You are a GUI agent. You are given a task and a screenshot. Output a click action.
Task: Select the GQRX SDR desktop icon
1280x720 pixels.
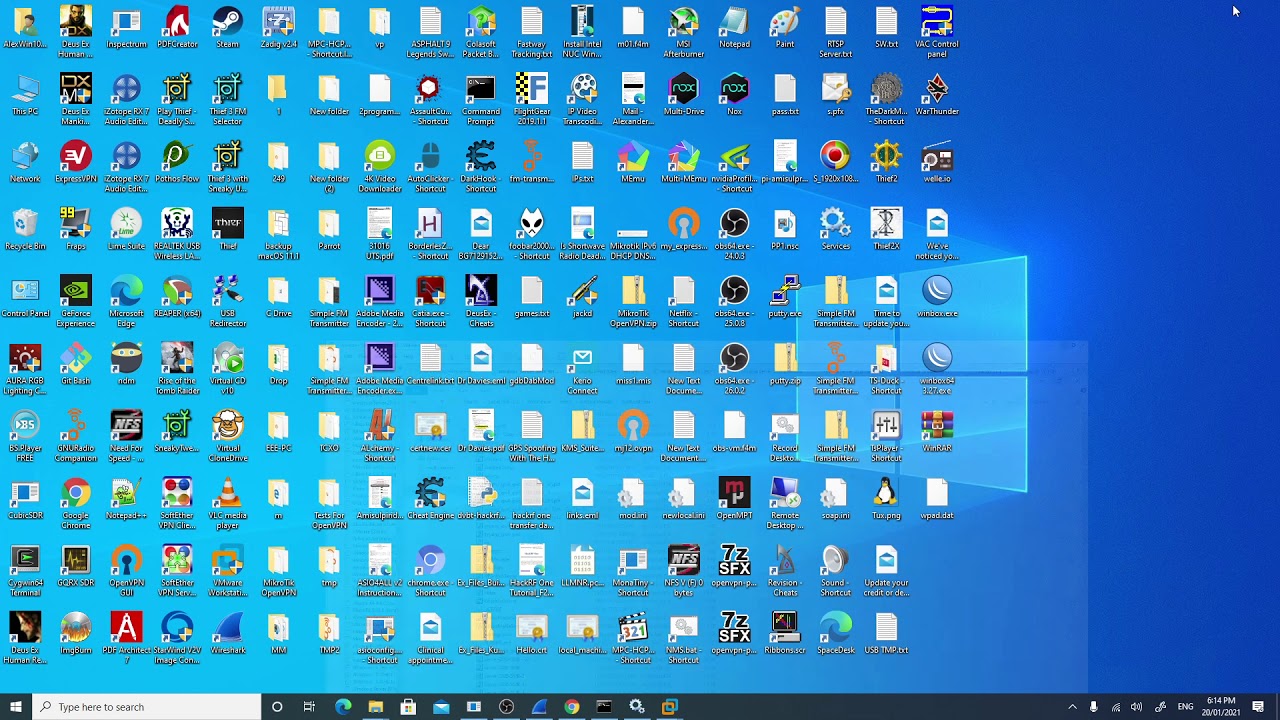(76, 566)
